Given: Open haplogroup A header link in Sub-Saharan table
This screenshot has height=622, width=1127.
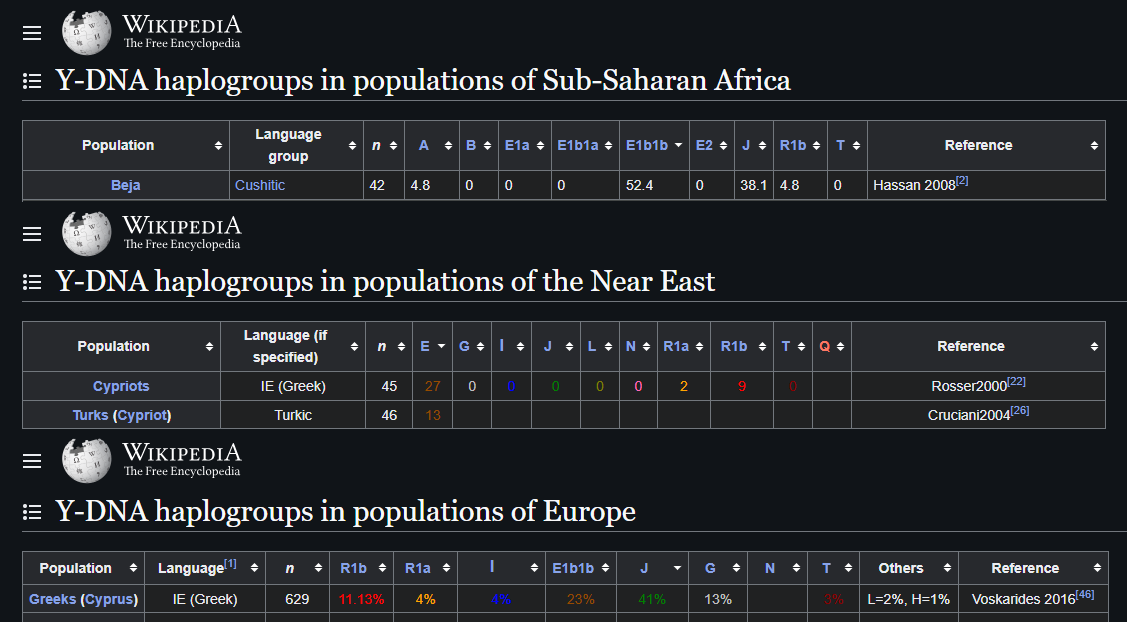Looking at the screenshot, I should coord(423,146).
